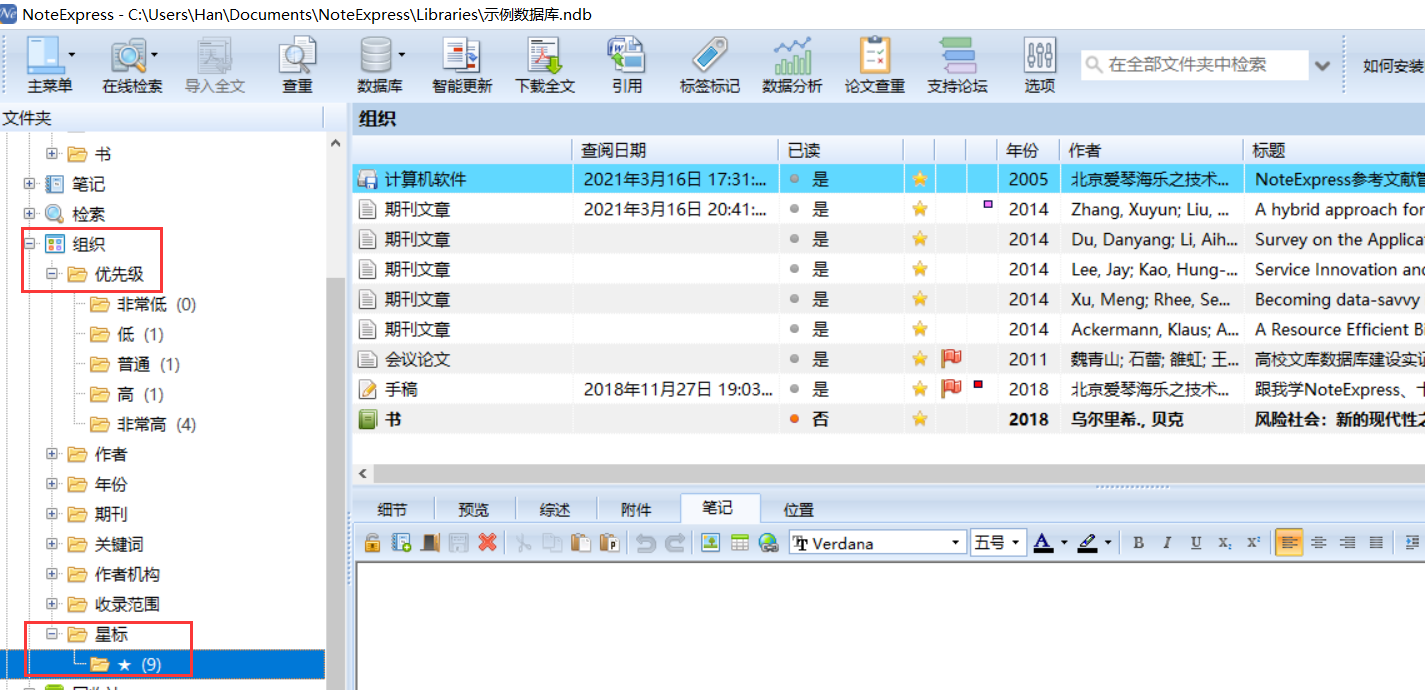This screenshot has height=690, width=1425.
Task: Open the 数据库 database tool
Action: 380,65
